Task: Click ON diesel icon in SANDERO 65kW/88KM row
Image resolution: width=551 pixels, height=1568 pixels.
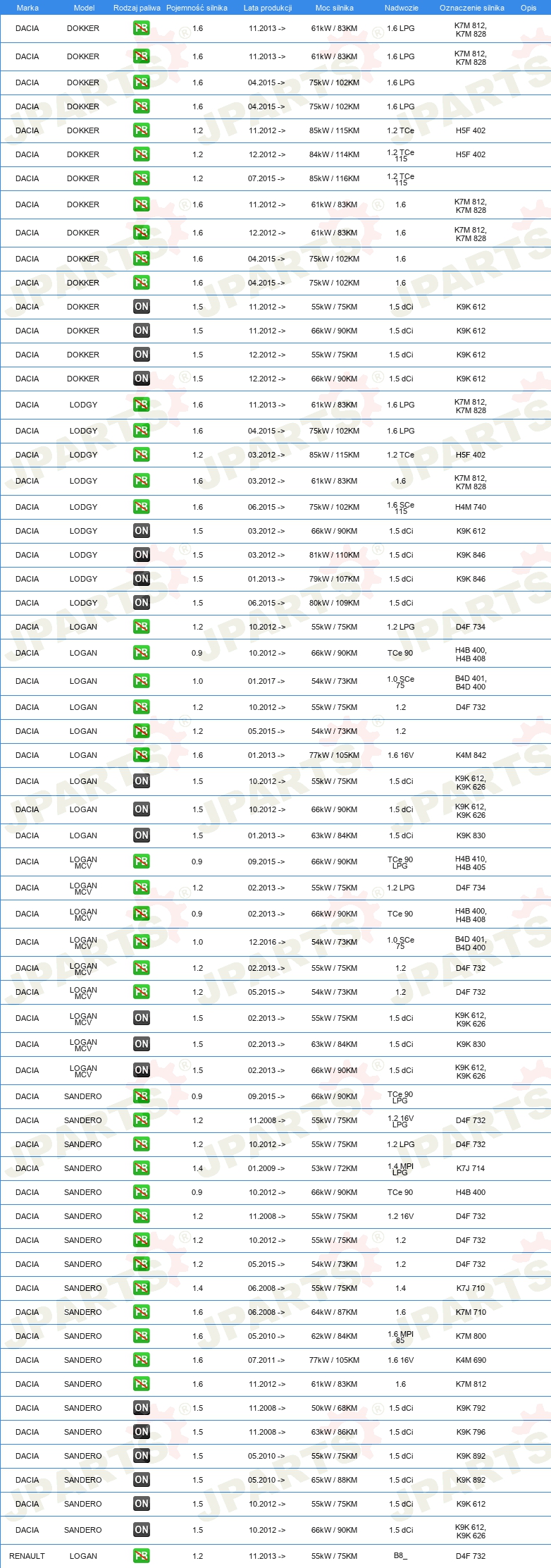Action: 141,1480
